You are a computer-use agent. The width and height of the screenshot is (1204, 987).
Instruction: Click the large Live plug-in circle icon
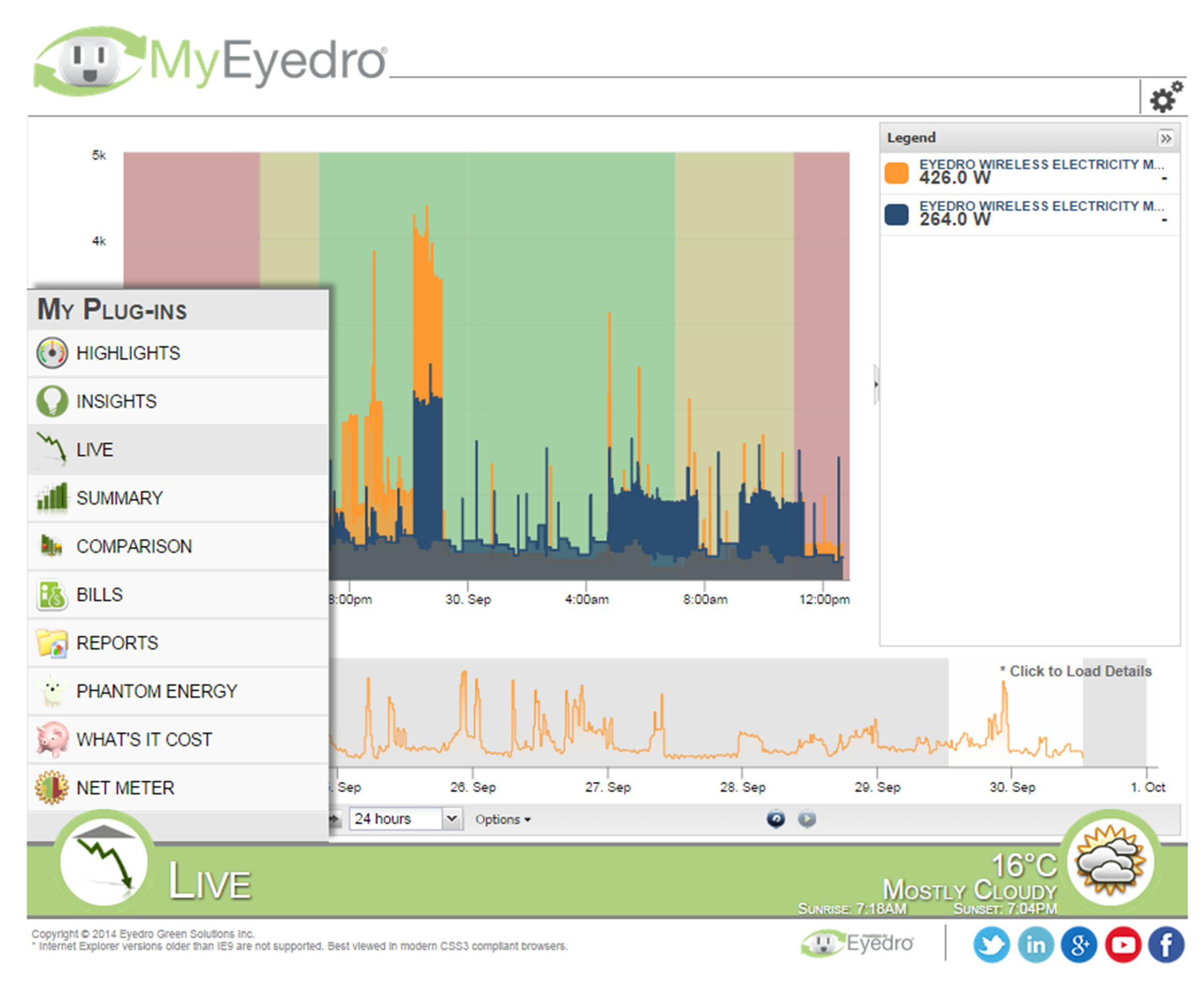103,862
